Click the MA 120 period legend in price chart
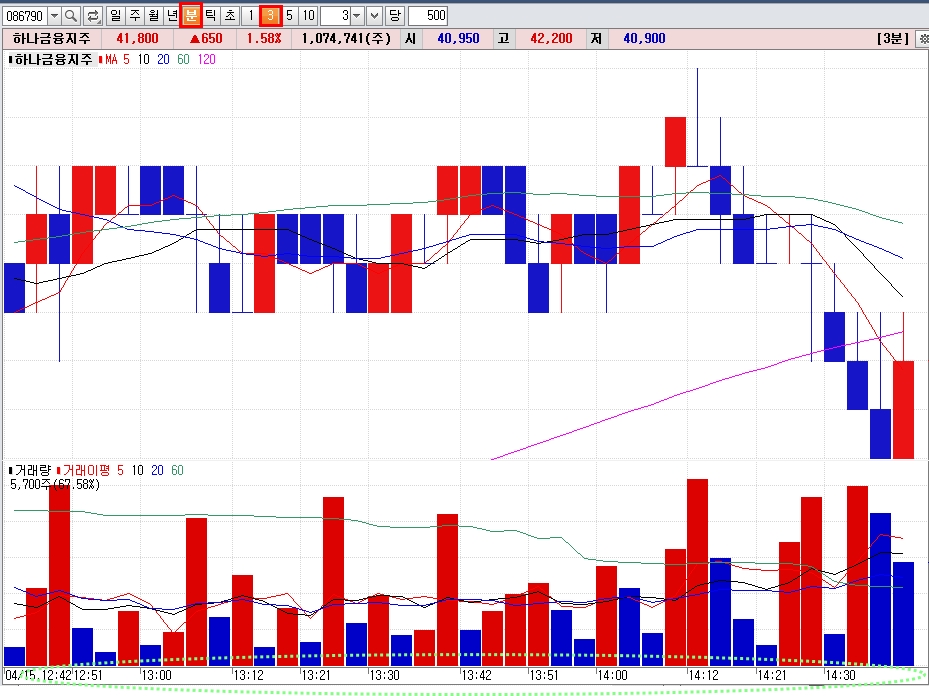 click(x=207, y=59)
